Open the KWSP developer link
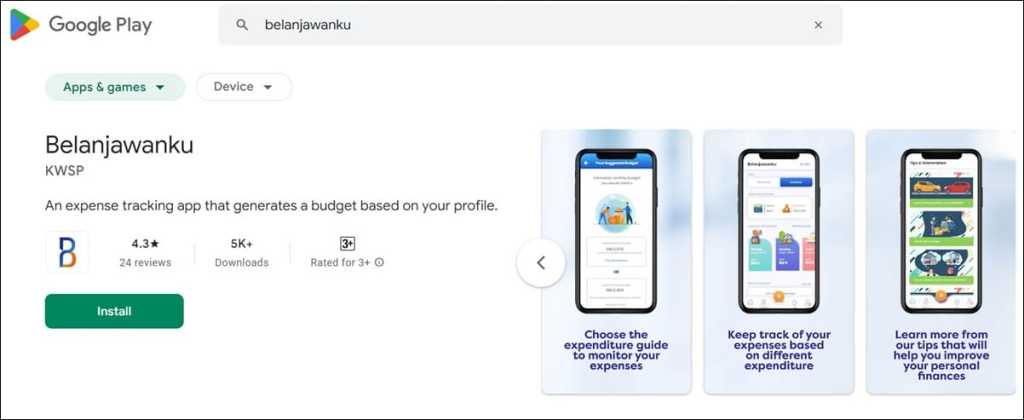 [x=65, y=170]
